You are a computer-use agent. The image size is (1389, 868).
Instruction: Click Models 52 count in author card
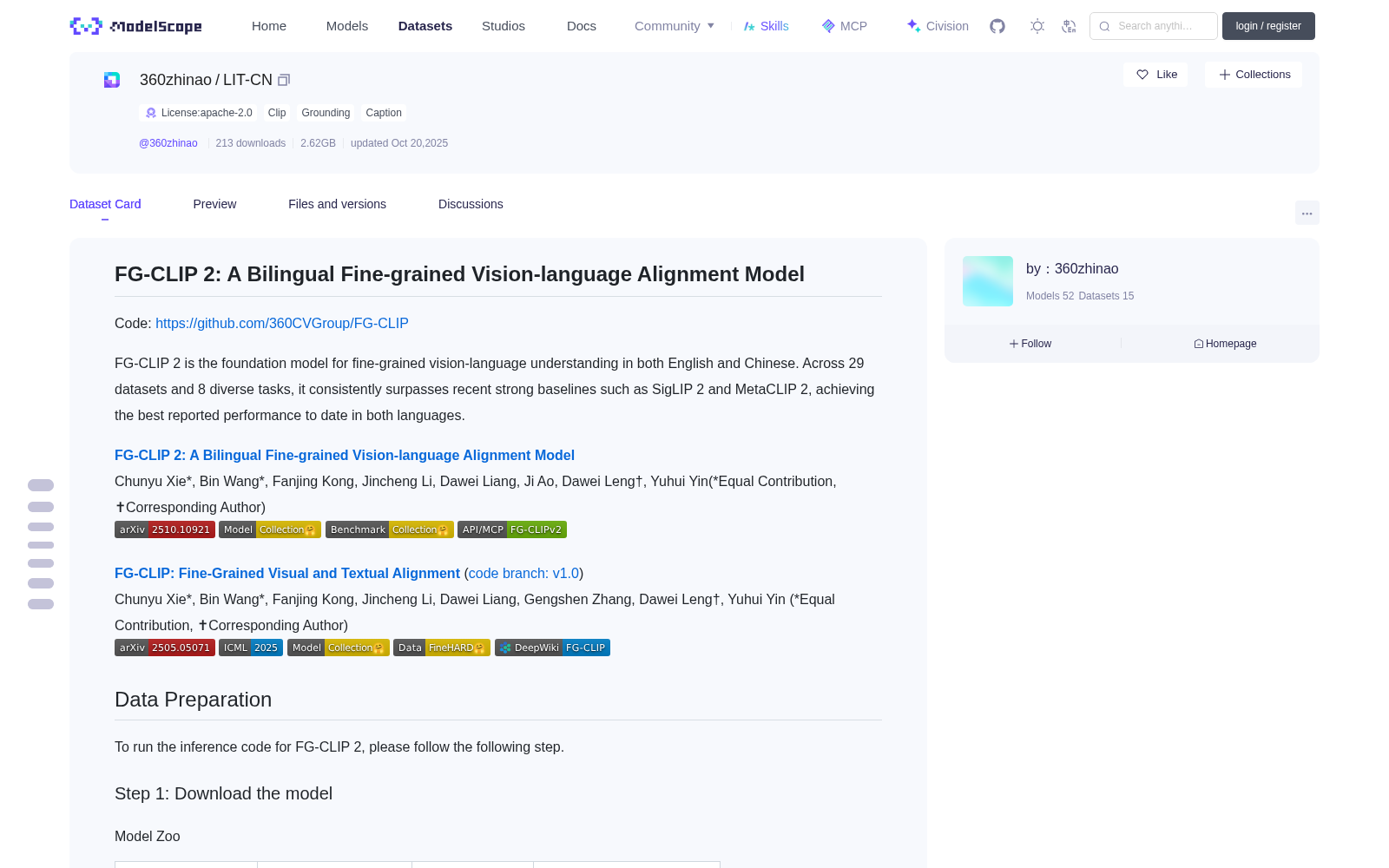(1050, 296)
